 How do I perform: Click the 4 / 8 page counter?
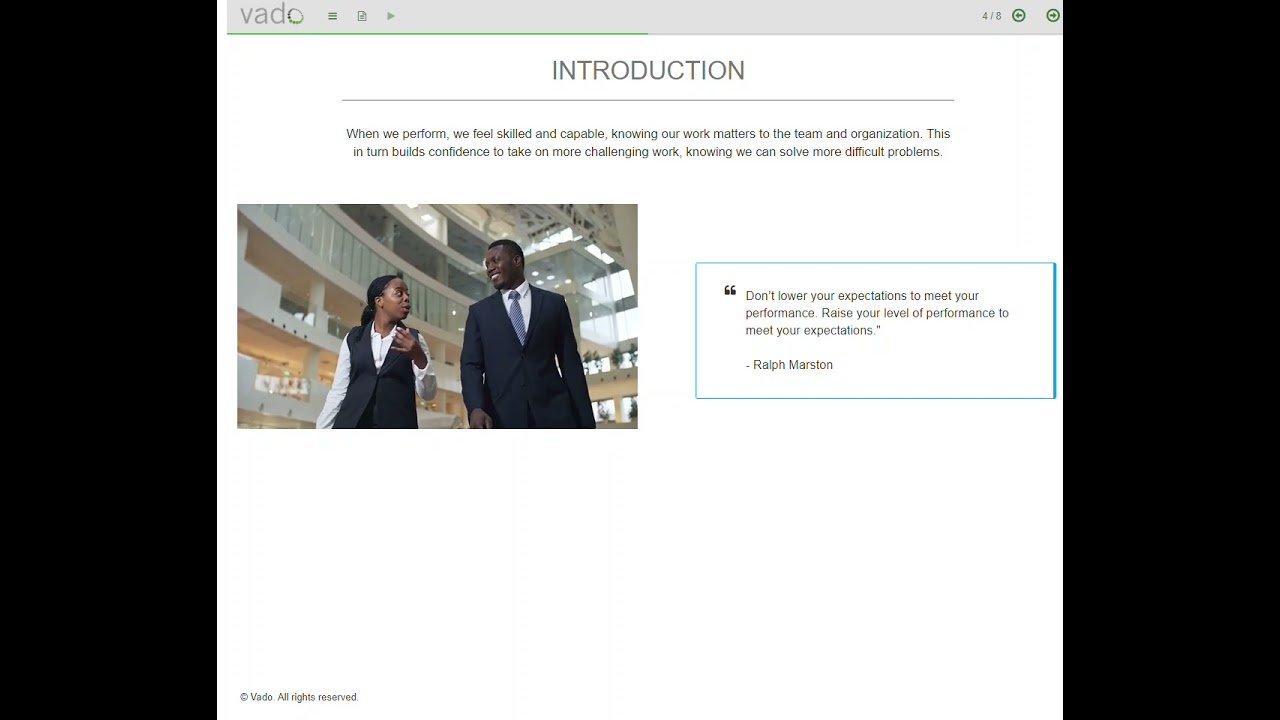click(991, 16)
